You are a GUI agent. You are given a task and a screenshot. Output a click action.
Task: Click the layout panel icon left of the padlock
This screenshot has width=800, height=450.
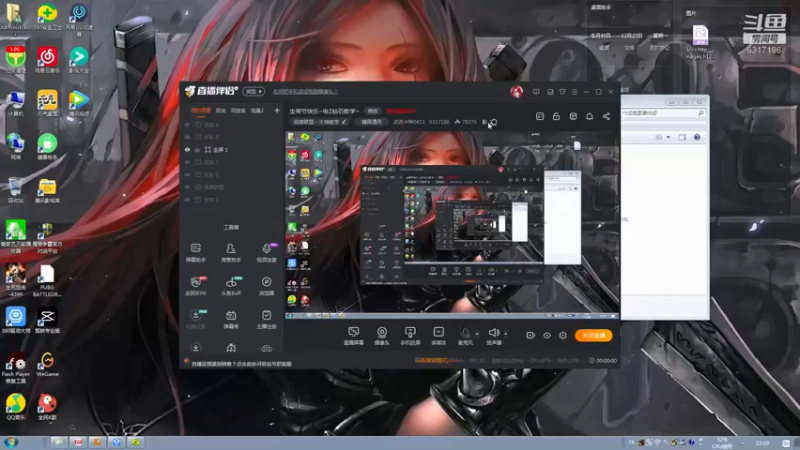point(540,116)
